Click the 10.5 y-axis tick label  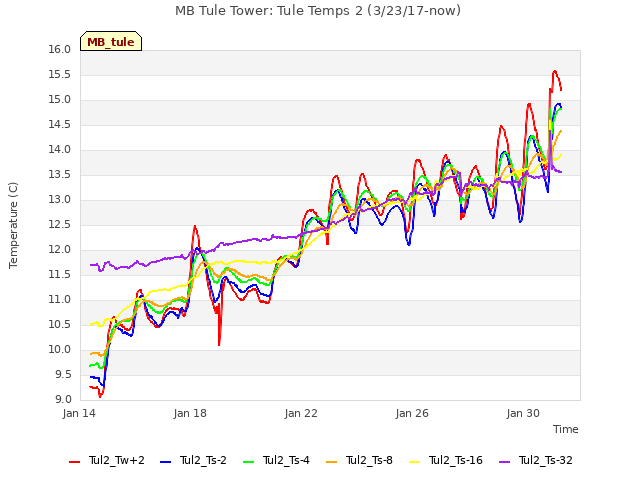click(x=60, y=325)
